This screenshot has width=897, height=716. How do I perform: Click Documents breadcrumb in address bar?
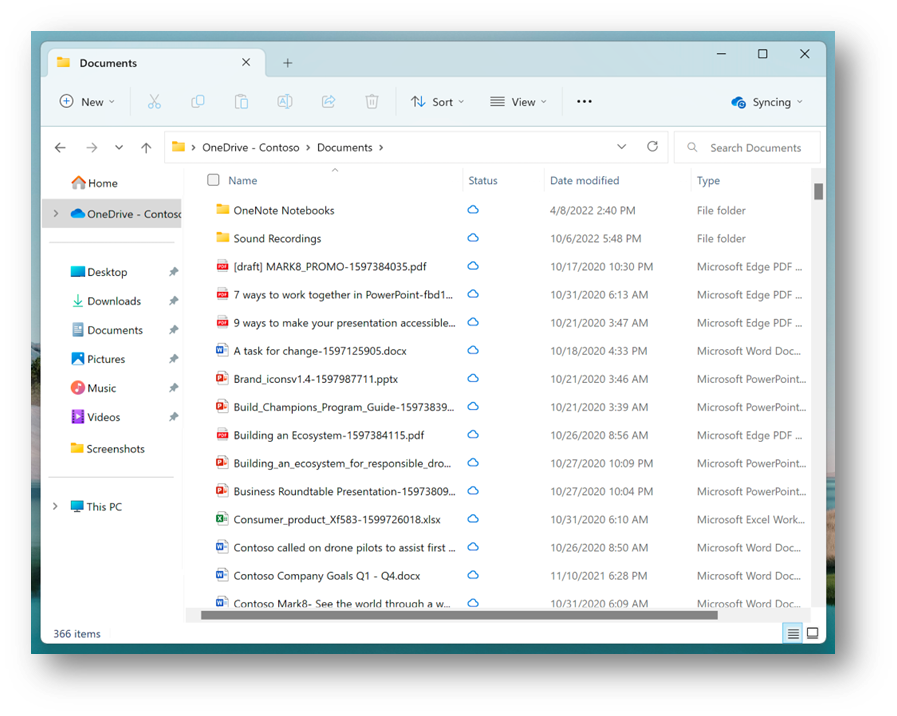click(x=344, y=148)
